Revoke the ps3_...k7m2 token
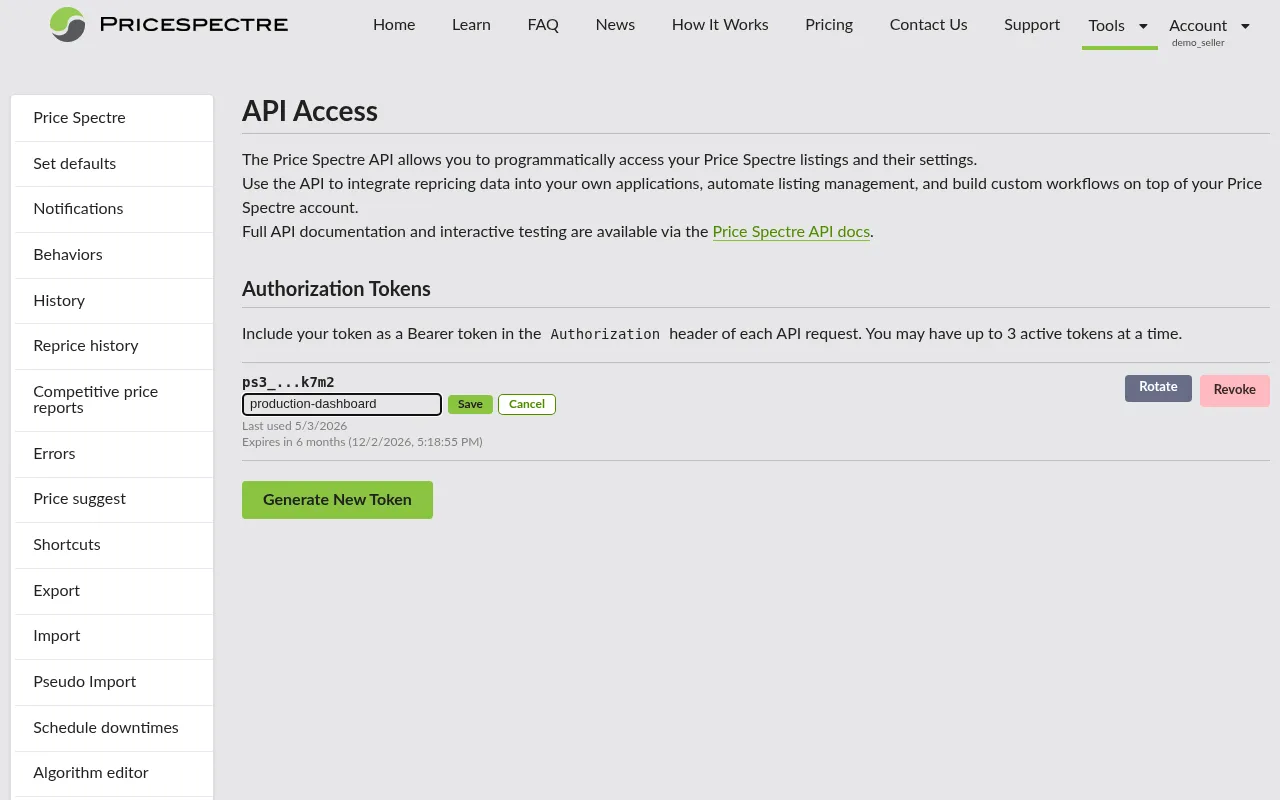Viewport: 1280px width, 800px height. [x=1235, y=390]
